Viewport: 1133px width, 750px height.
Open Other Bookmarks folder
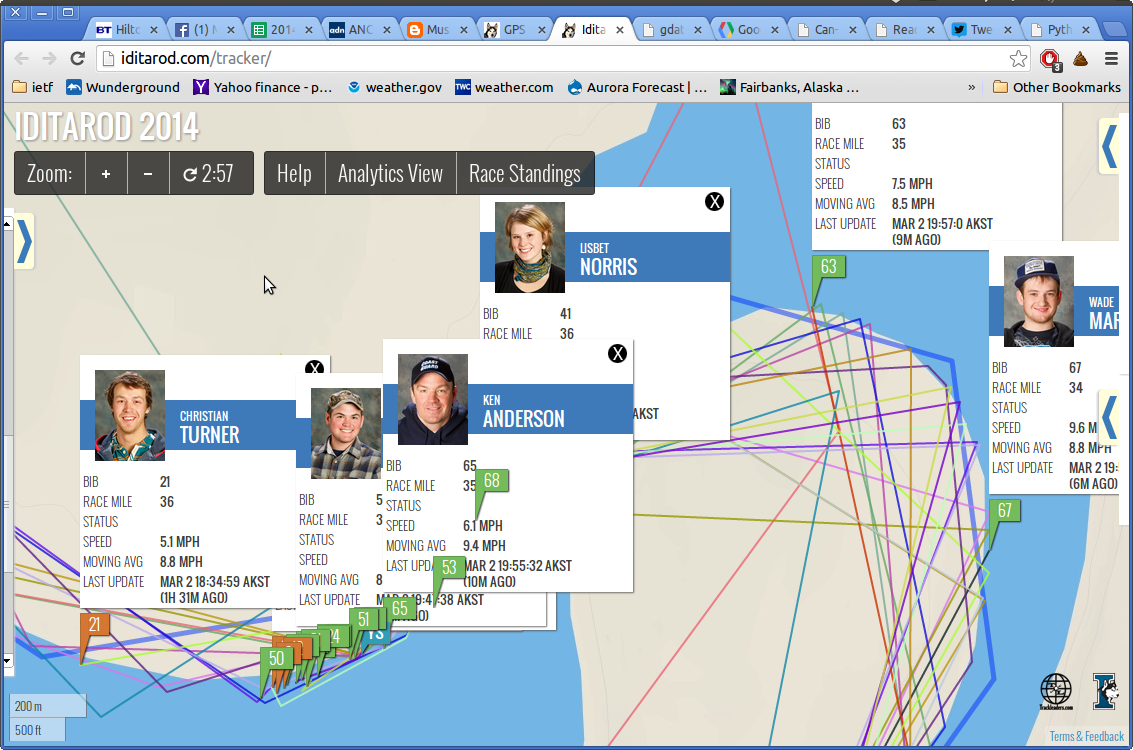pos(1057,87)
